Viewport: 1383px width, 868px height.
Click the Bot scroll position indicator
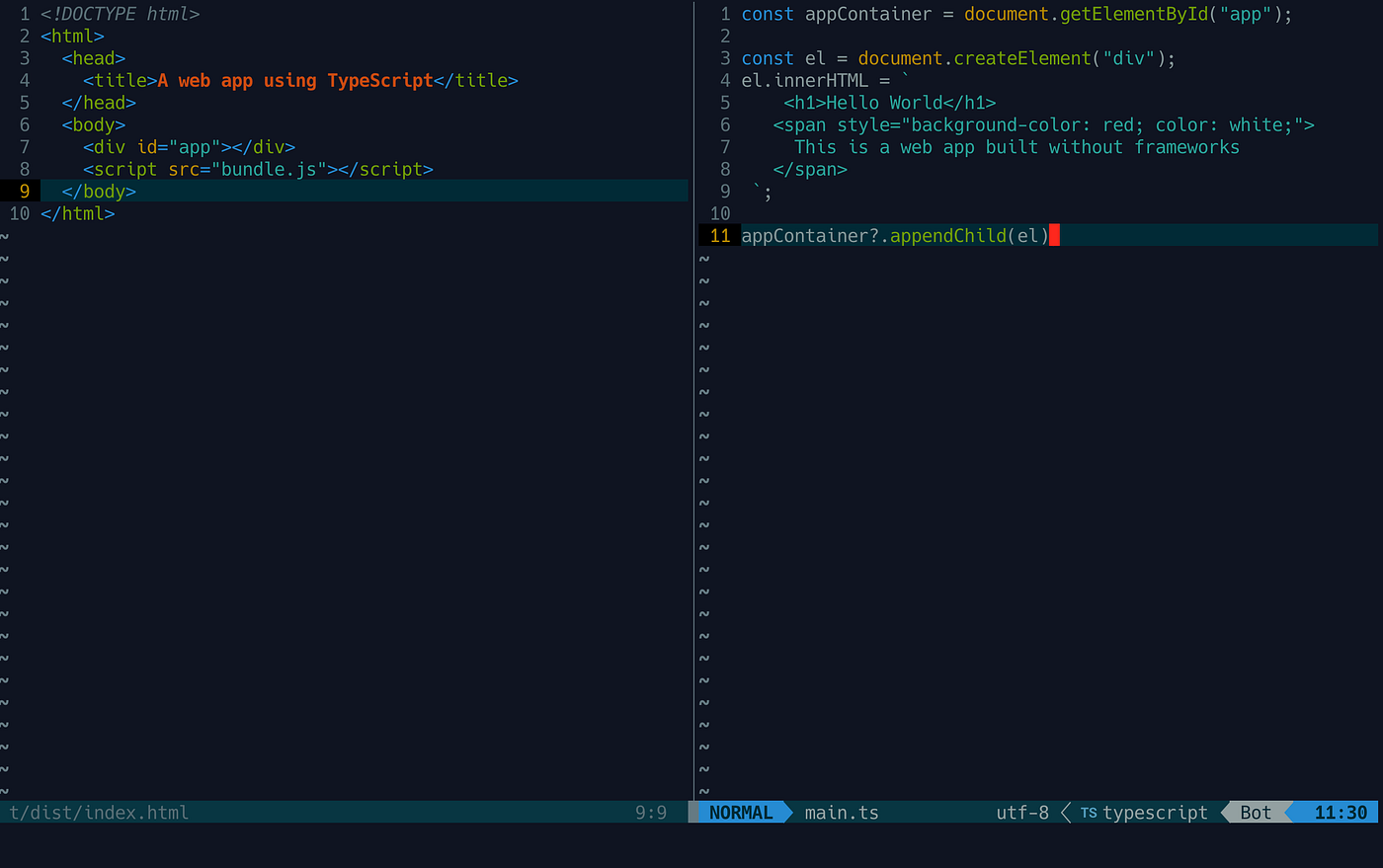(x=1254, y=813)
